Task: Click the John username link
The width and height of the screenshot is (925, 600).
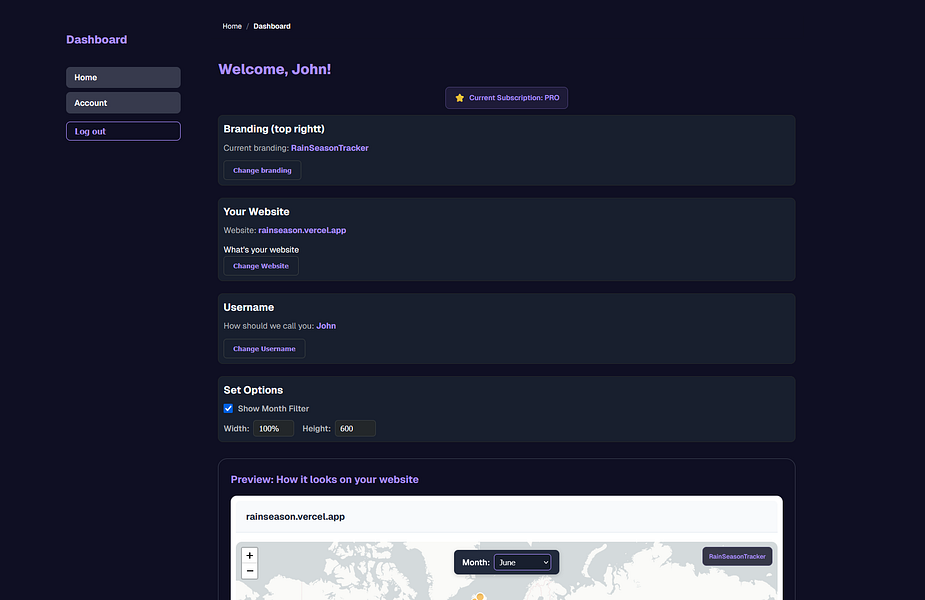Action: (326, 325)
